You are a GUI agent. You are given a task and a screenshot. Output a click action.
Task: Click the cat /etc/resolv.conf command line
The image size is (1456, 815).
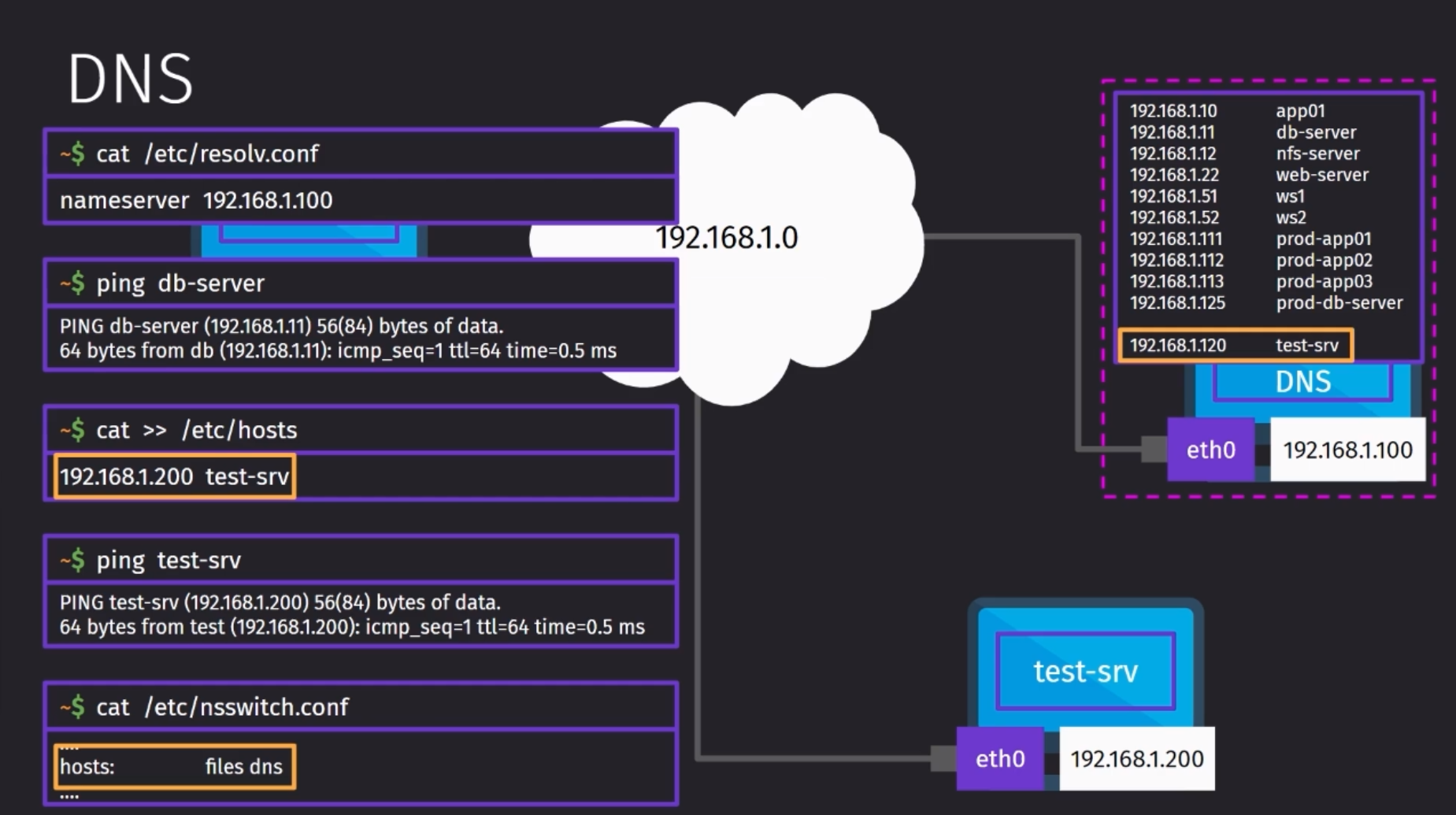click(361, 154)
